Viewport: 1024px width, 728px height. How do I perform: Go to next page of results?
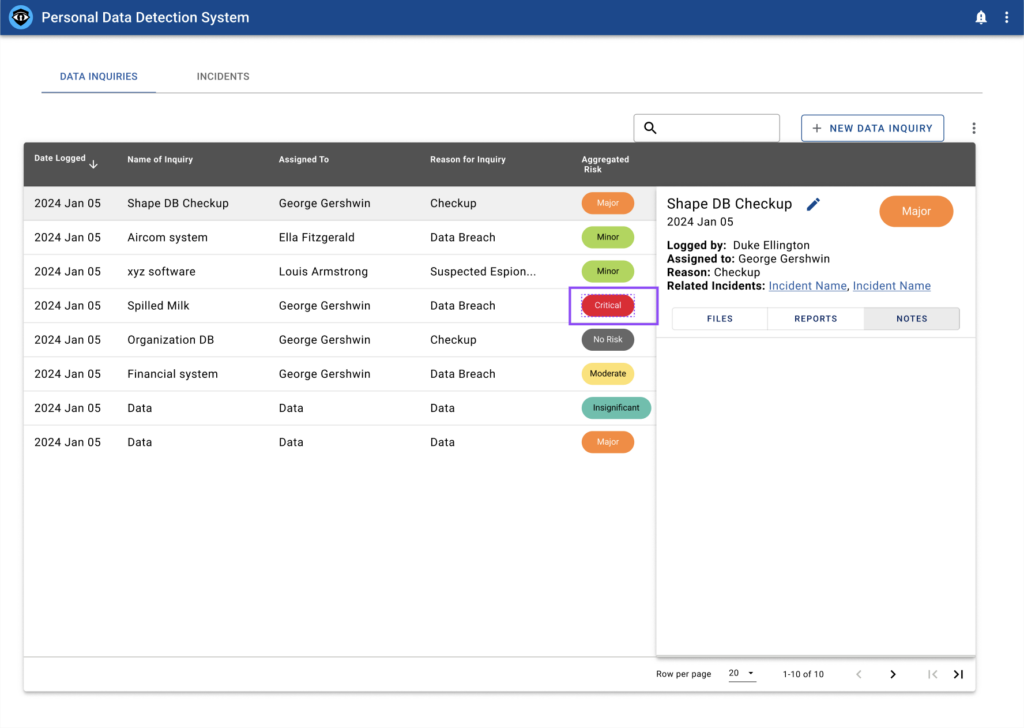tap(893, 674)
